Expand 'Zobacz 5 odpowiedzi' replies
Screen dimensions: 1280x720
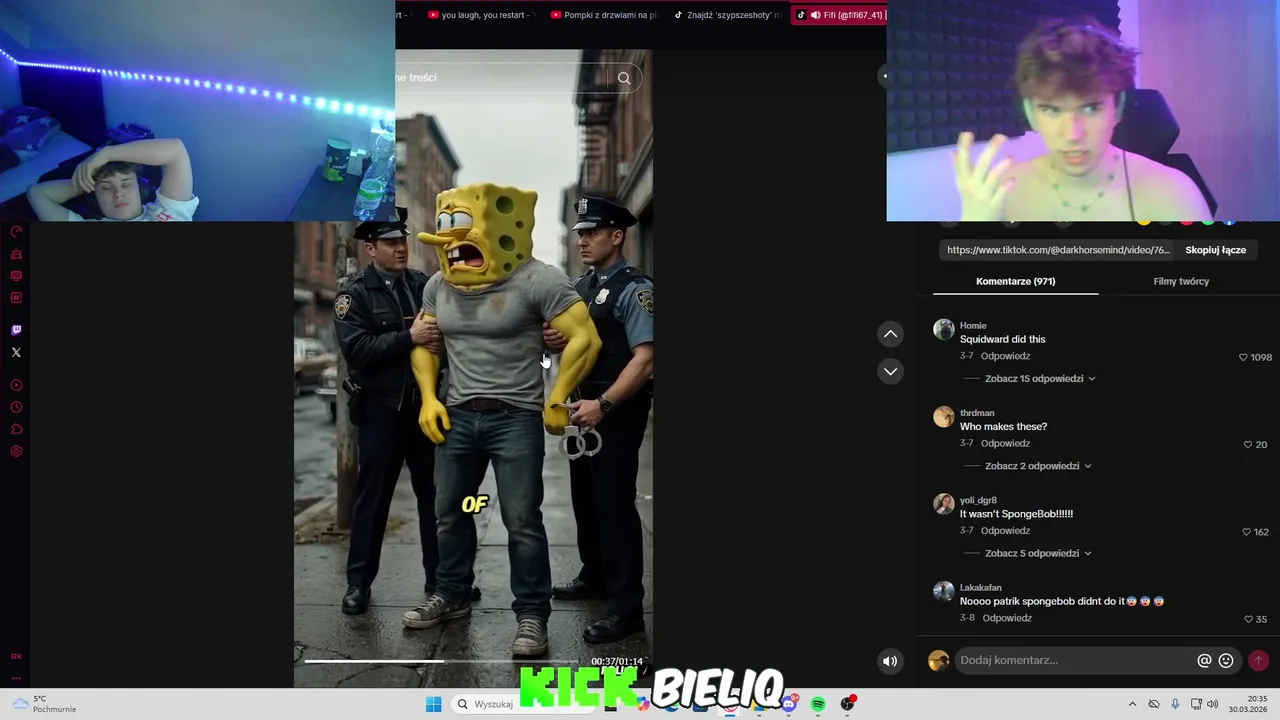click(x=1038, y=553)
